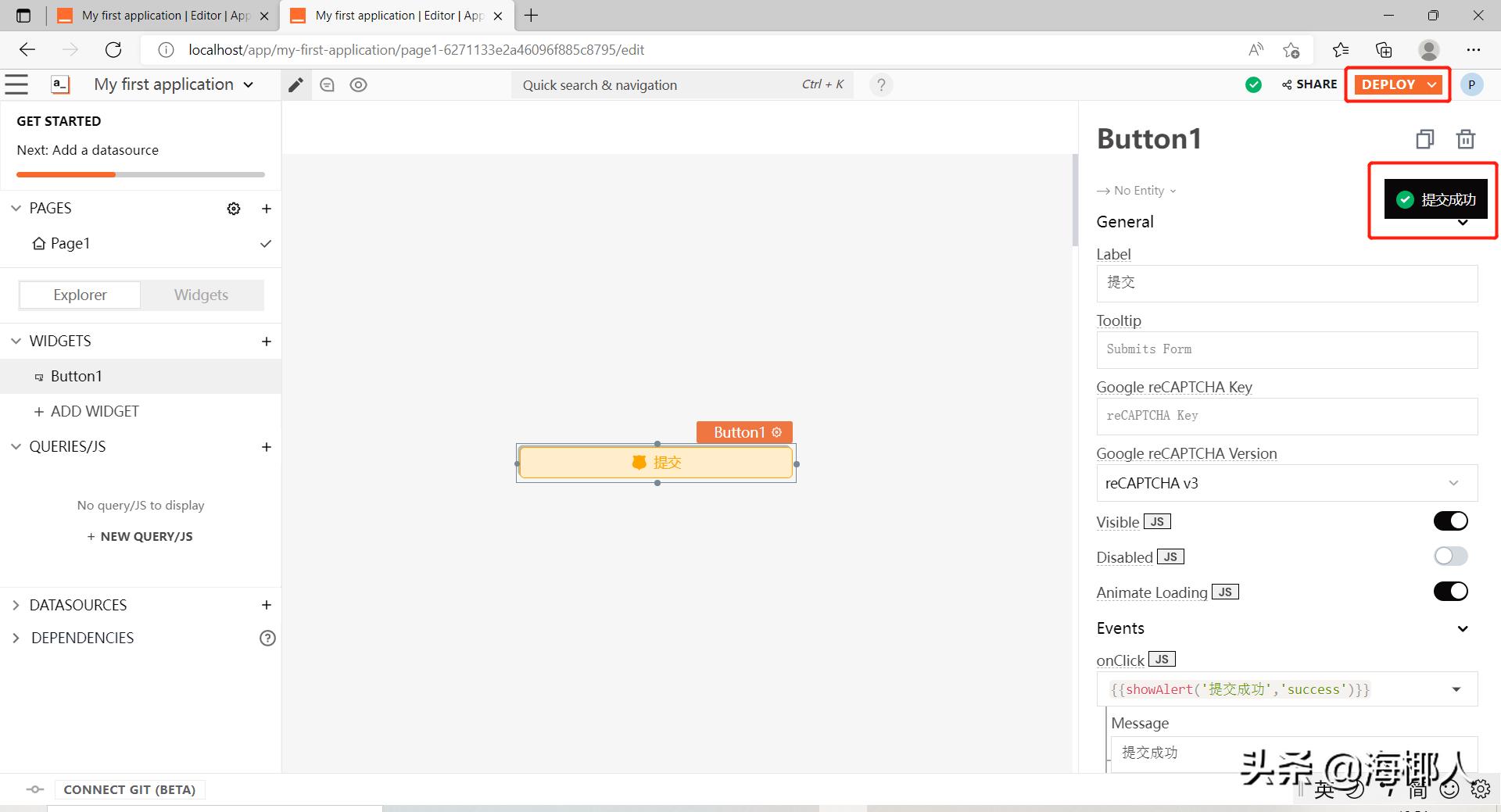Open a new browser tab
This screenshot has height=812, width=1501.
click(x=532, y=16)
